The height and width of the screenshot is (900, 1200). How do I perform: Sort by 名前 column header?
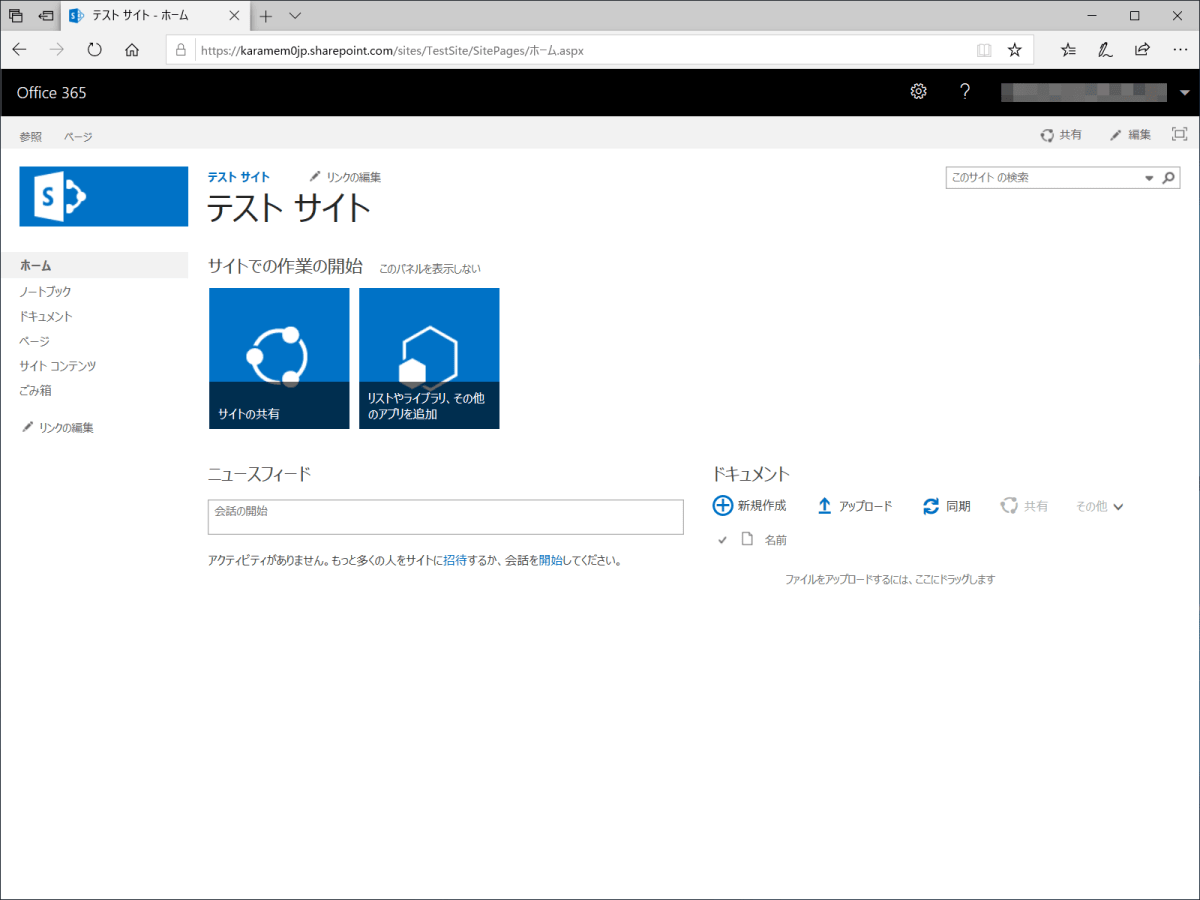pyautogui.click(x=776, y=540)
